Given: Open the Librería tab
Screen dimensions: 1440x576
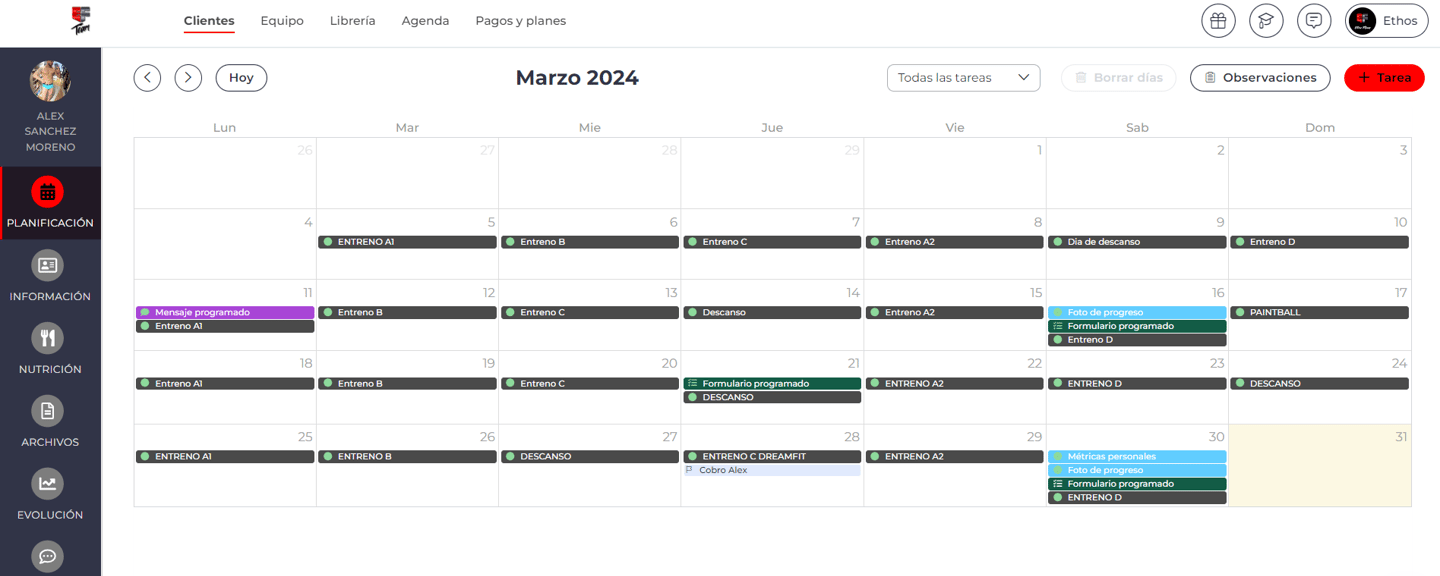Looking at the screenshot, I should [353, 21].
